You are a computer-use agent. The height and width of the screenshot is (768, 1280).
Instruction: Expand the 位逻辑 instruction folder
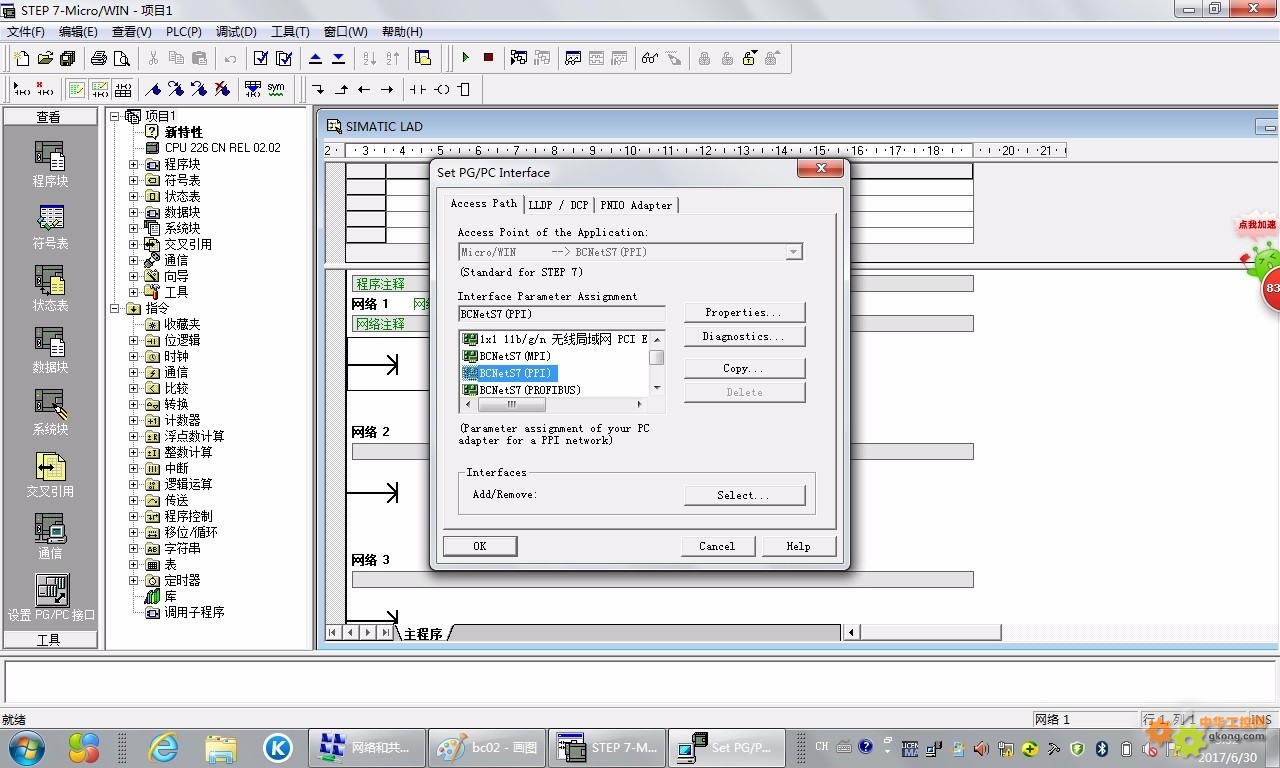(x=134, y=340)
